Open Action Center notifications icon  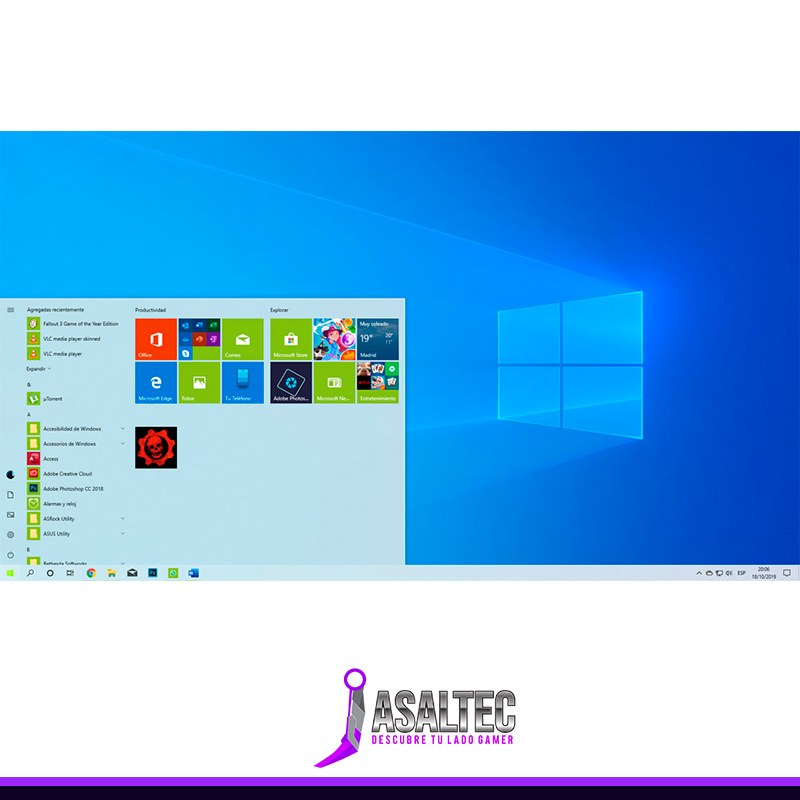click(787, 573)
